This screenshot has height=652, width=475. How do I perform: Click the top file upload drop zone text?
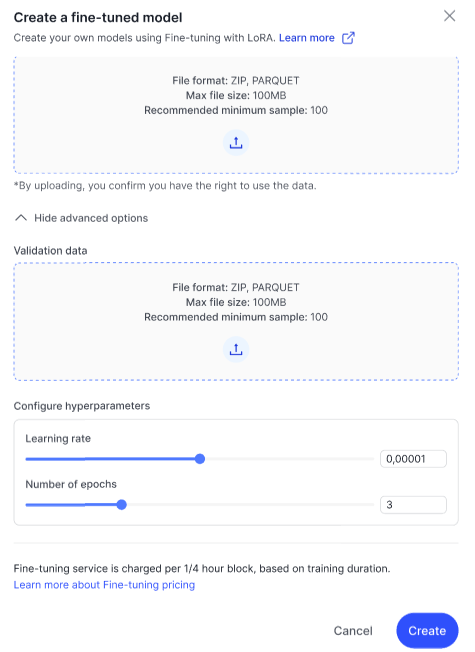click(x=236, y=96)
